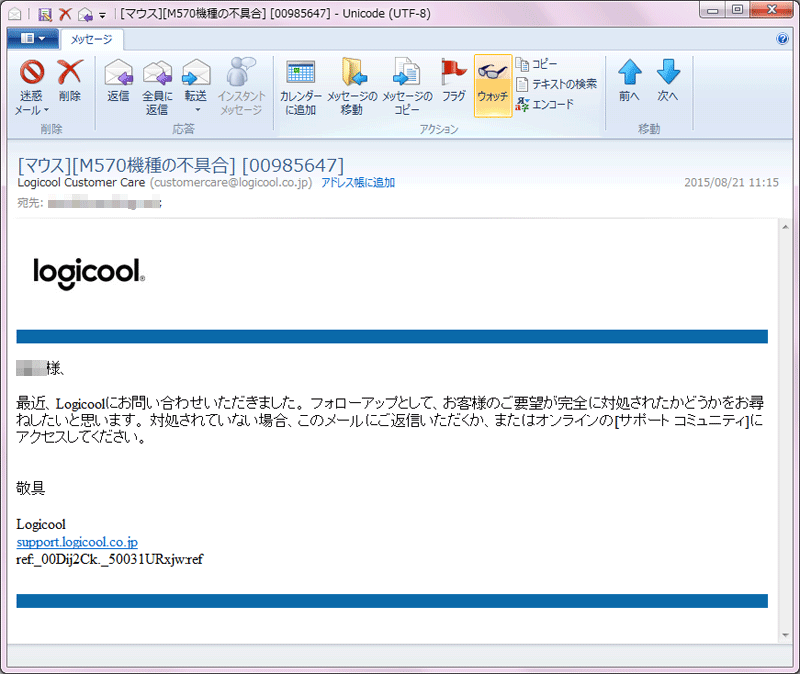800x674 pixels.
Task: Click the 敬具 closing text
Action: pos(31,488)
